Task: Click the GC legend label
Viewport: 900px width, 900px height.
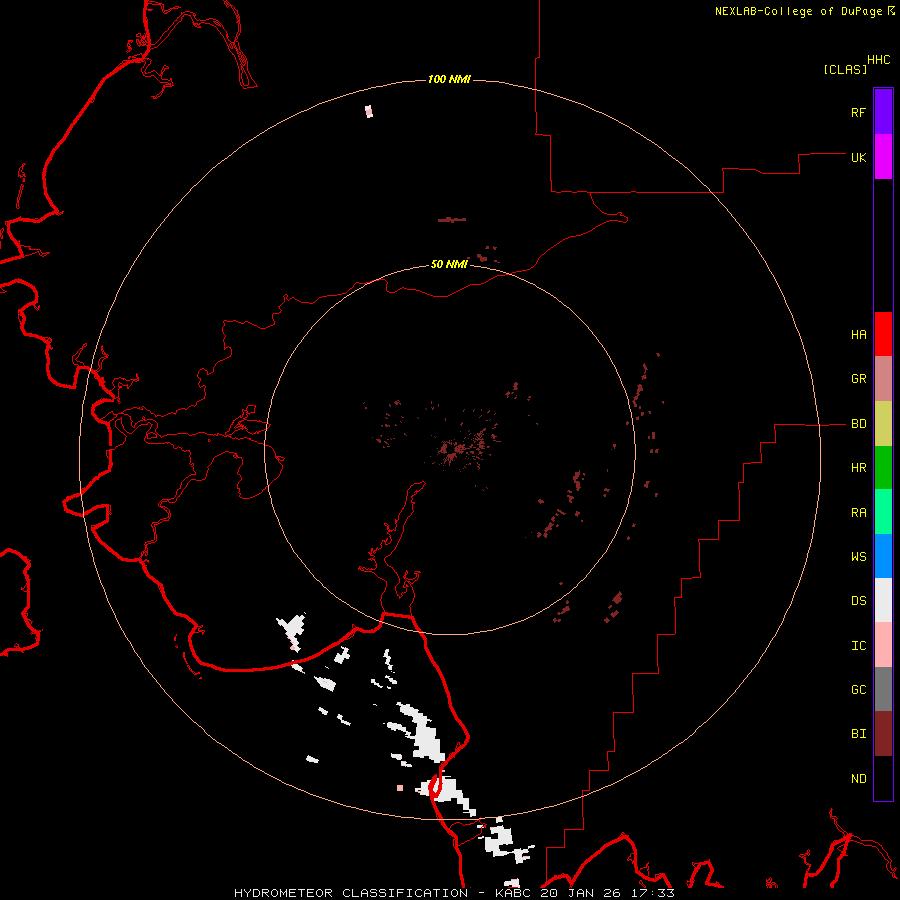Action: [x=858, y=690]
